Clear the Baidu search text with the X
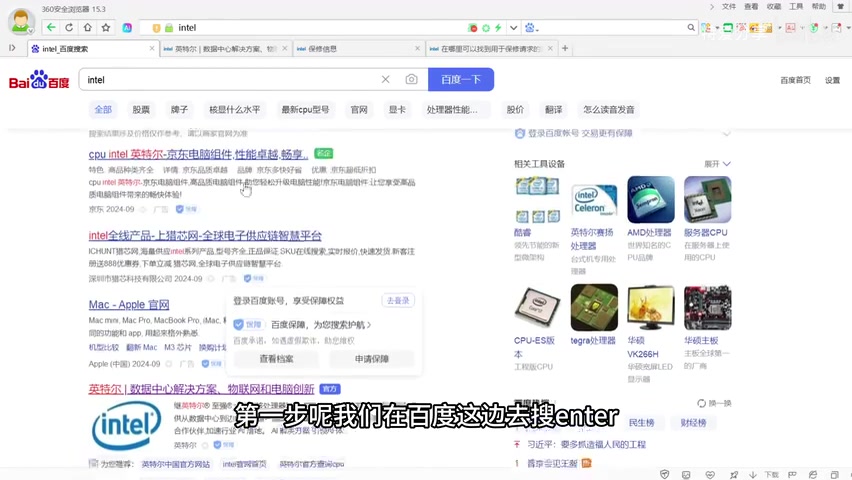This screenshot has width=852, height=480. [385, 79]
